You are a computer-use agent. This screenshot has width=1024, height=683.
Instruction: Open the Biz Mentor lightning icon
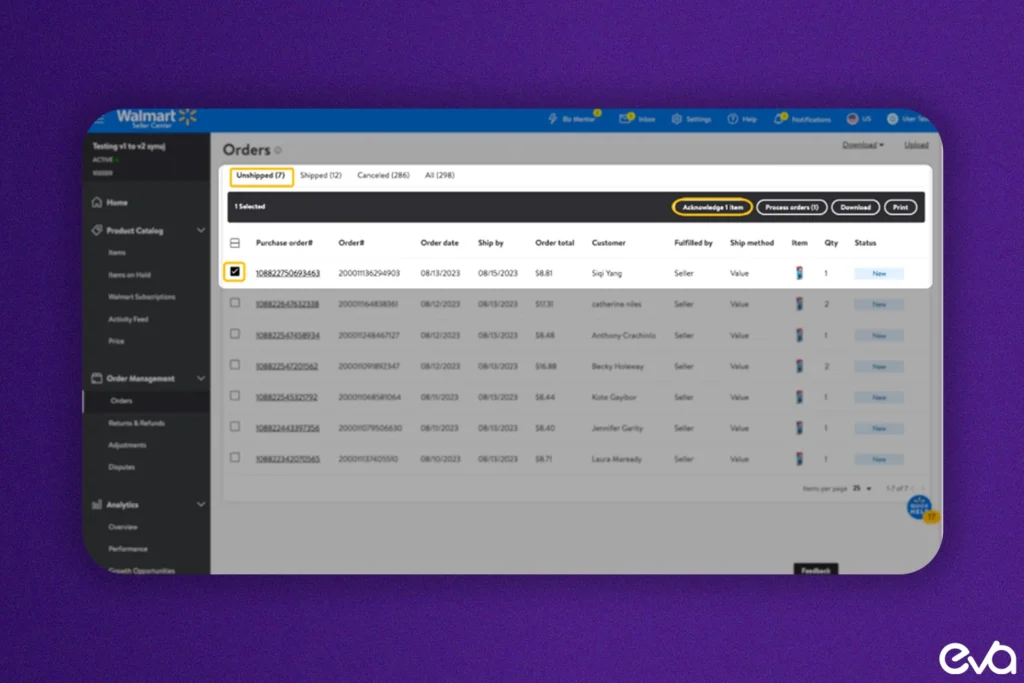(x=552, y=119)
